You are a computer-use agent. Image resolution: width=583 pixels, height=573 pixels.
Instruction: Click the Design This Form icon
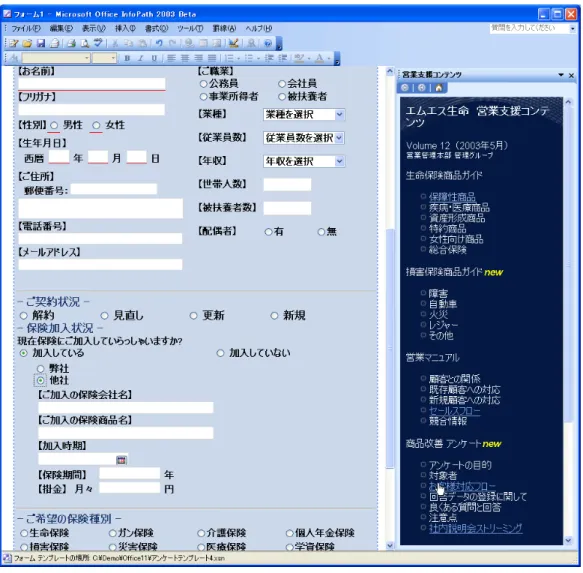[x=233, y=44]
